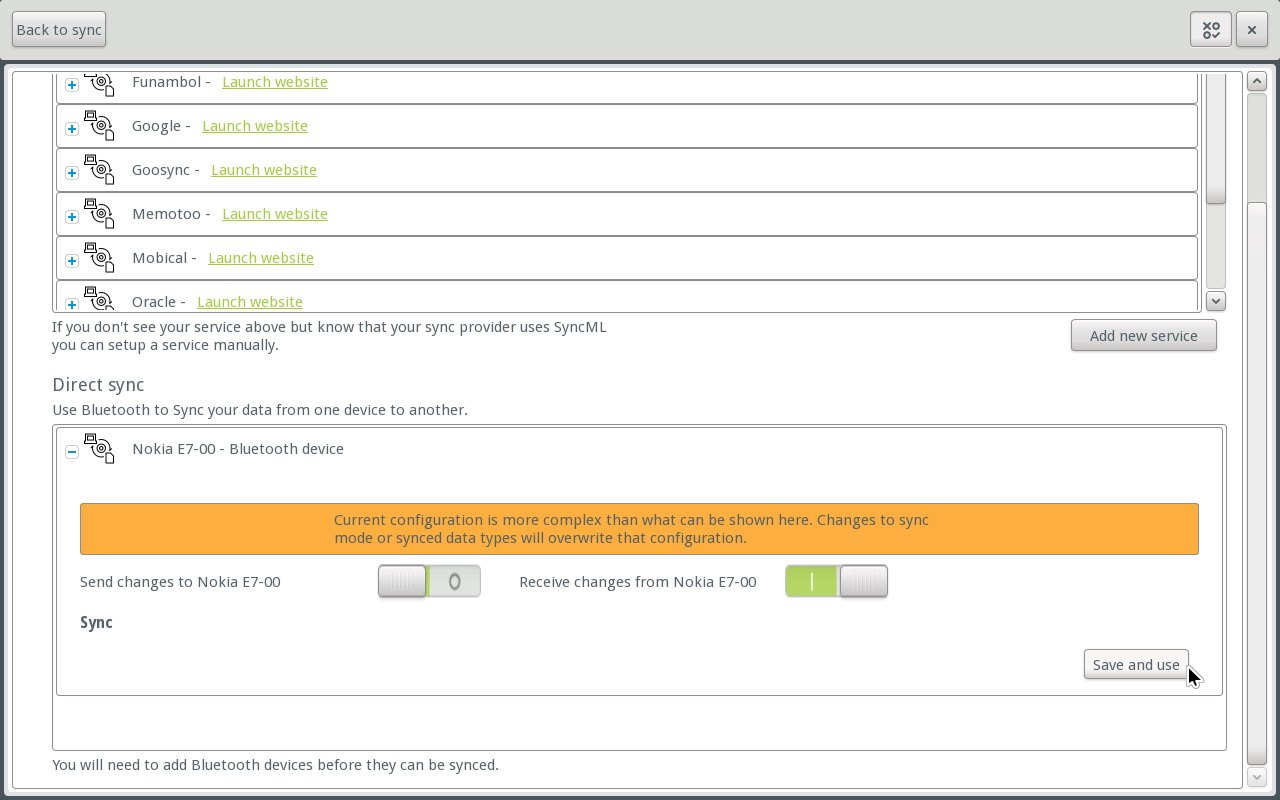Screen dimensions: 1280x800
Task: Click the services list scrollbar down arrow
Action: (1216, 300)
